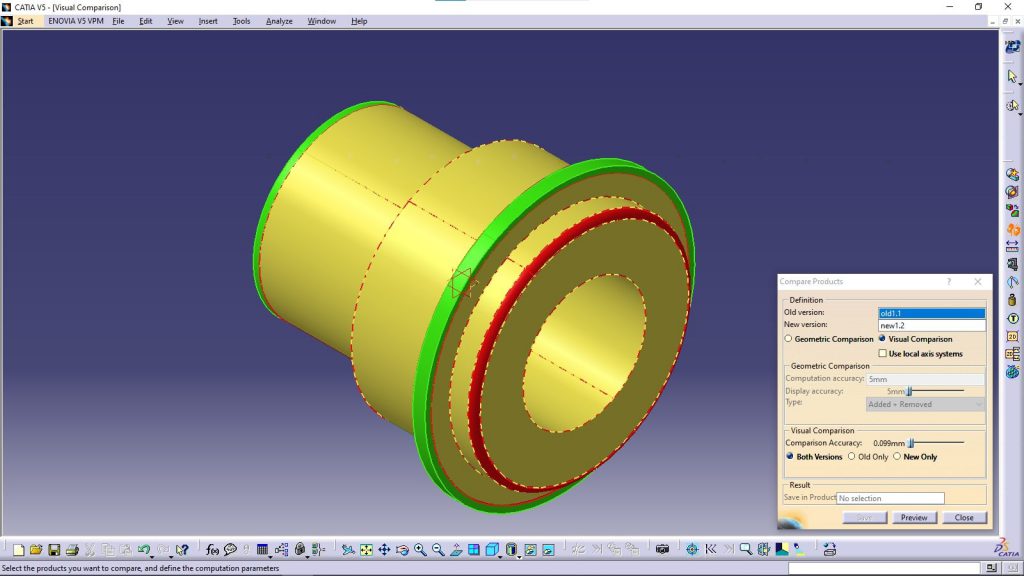This screenshot has width=1024, height=576.
Task: Fit all in view icon
Action: [x=366, y=550]
